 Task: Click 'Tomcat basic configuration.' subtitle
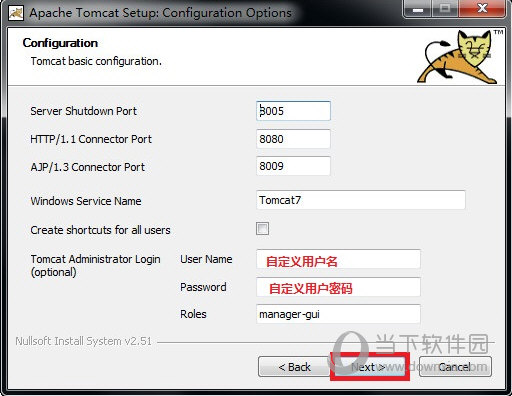pyautogui.click(x=96, y=61)
